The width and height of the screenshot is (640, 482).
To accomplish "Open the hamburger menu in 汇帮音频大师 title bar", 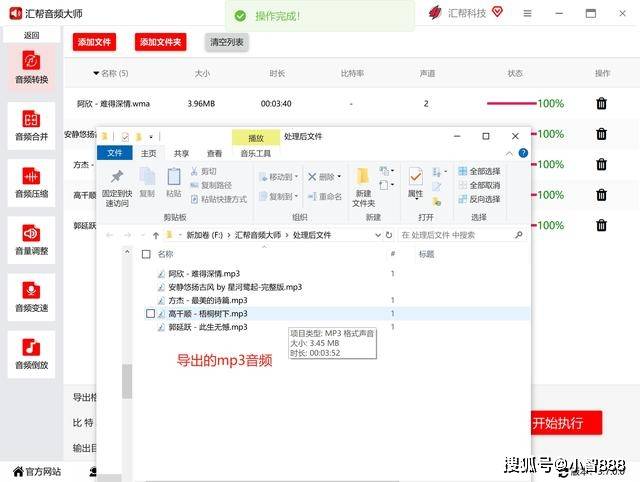I will point(527,13).
